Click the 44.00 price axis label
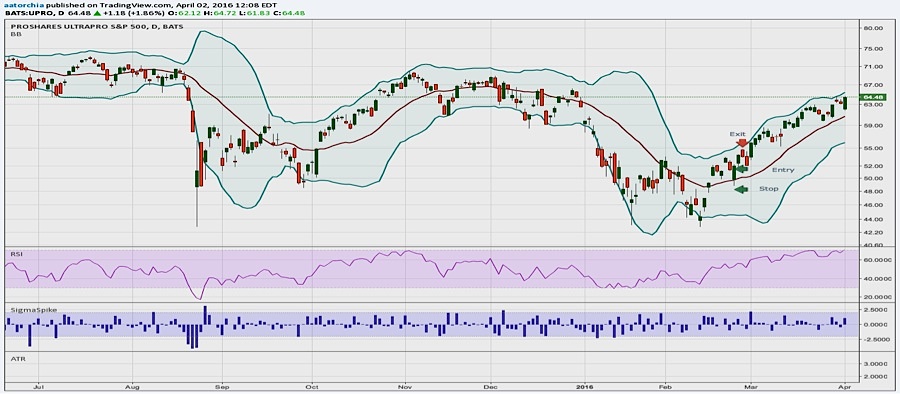The width and height of the screenshot is (900, 394). click(873, 219)
